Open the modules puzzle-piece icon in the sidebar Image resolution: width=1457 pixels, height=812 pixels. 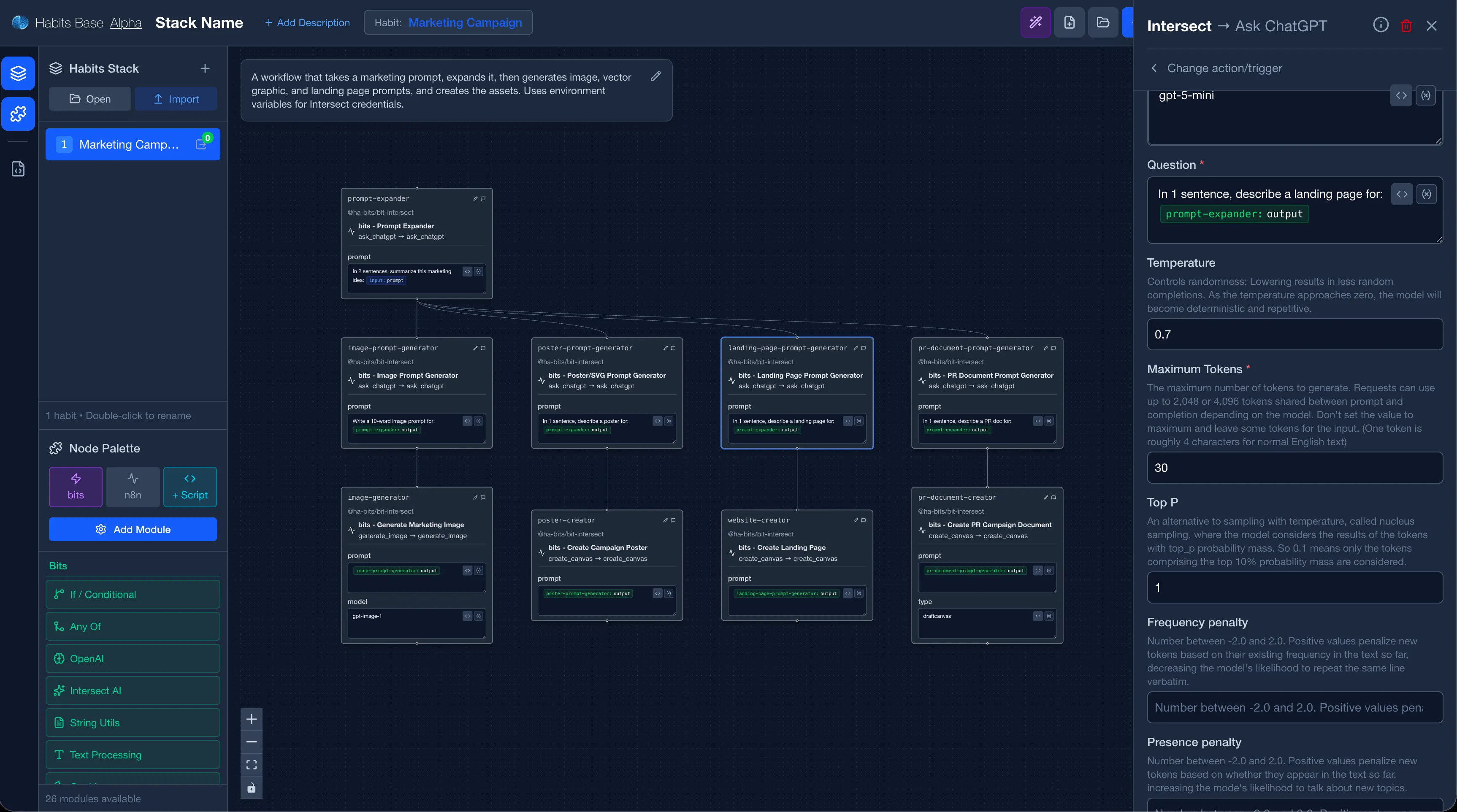pyautogui.click(x=18, y=114)
